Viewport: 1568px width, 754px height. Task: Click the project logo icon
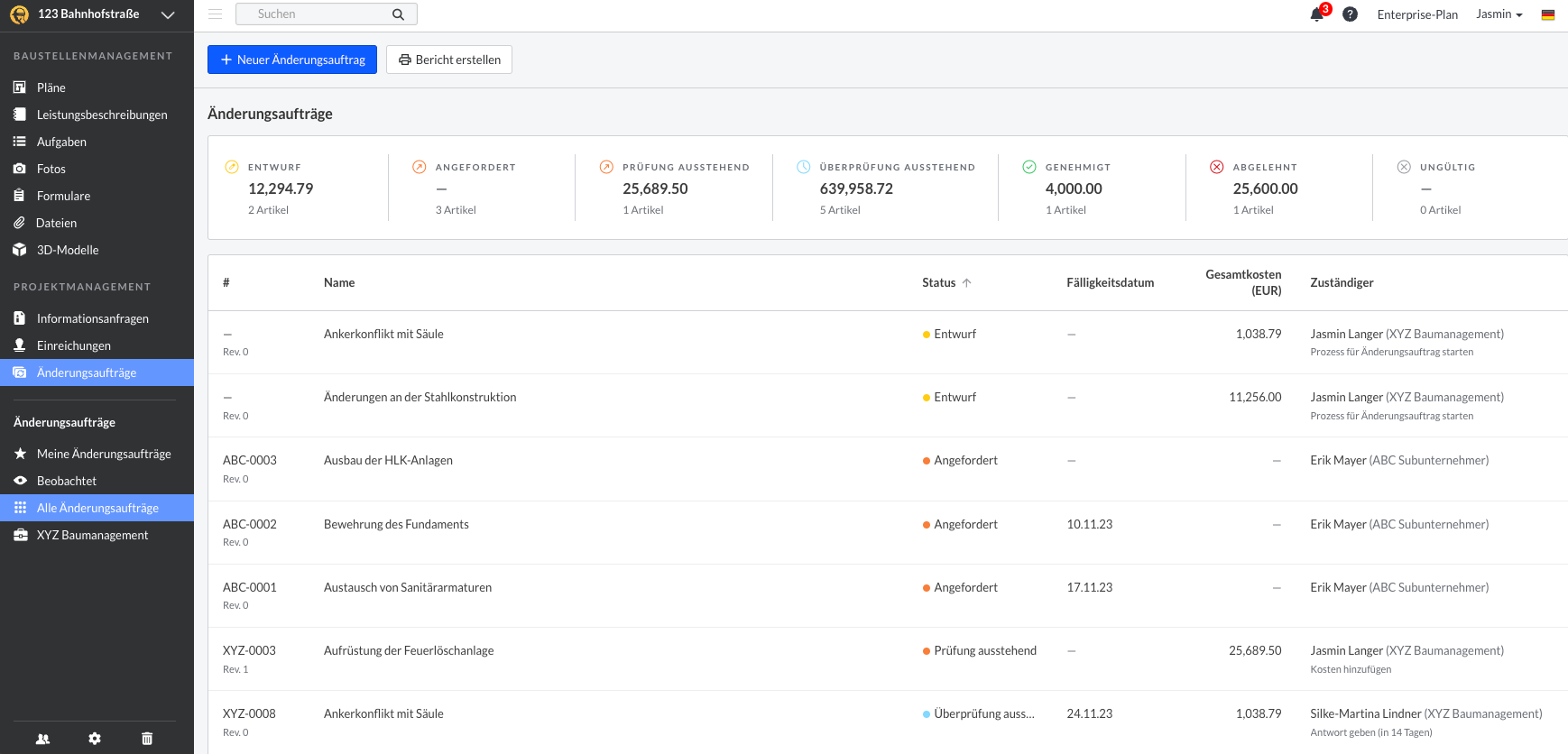pos(19,14)
